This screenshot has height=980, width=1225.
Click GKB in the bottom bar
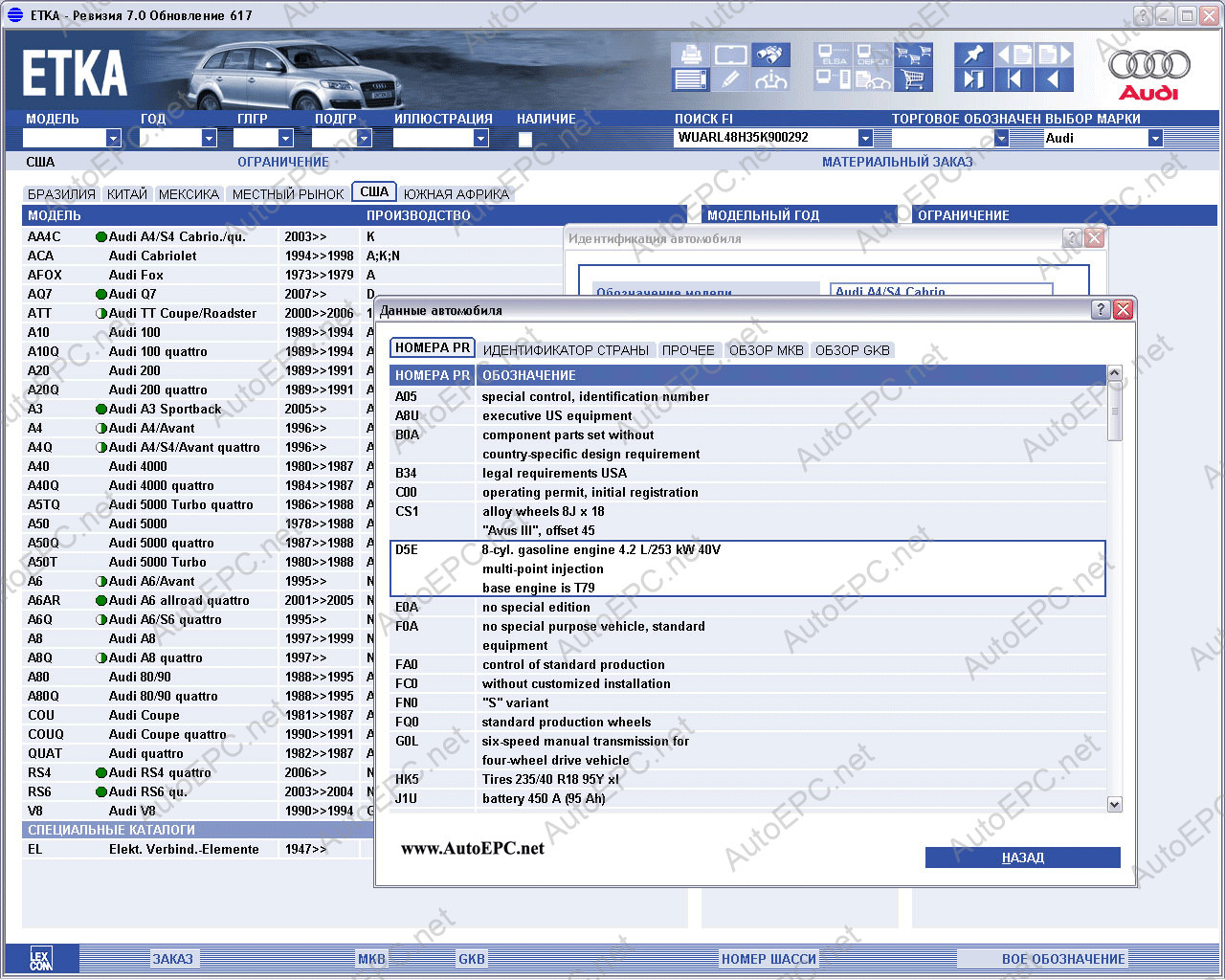point(472,959)
